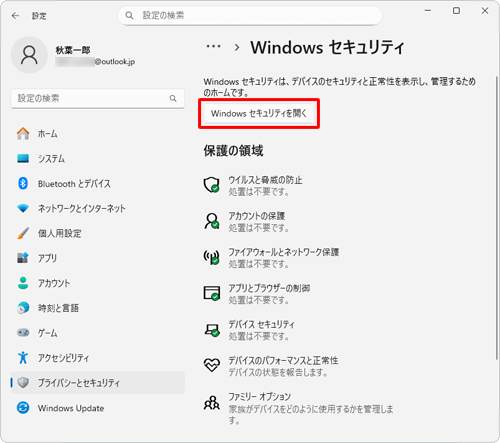This screenshot has width=500, height=443.
Task: Click the 時刻と言語 globe clock icon
Action: tap(23, 308)
